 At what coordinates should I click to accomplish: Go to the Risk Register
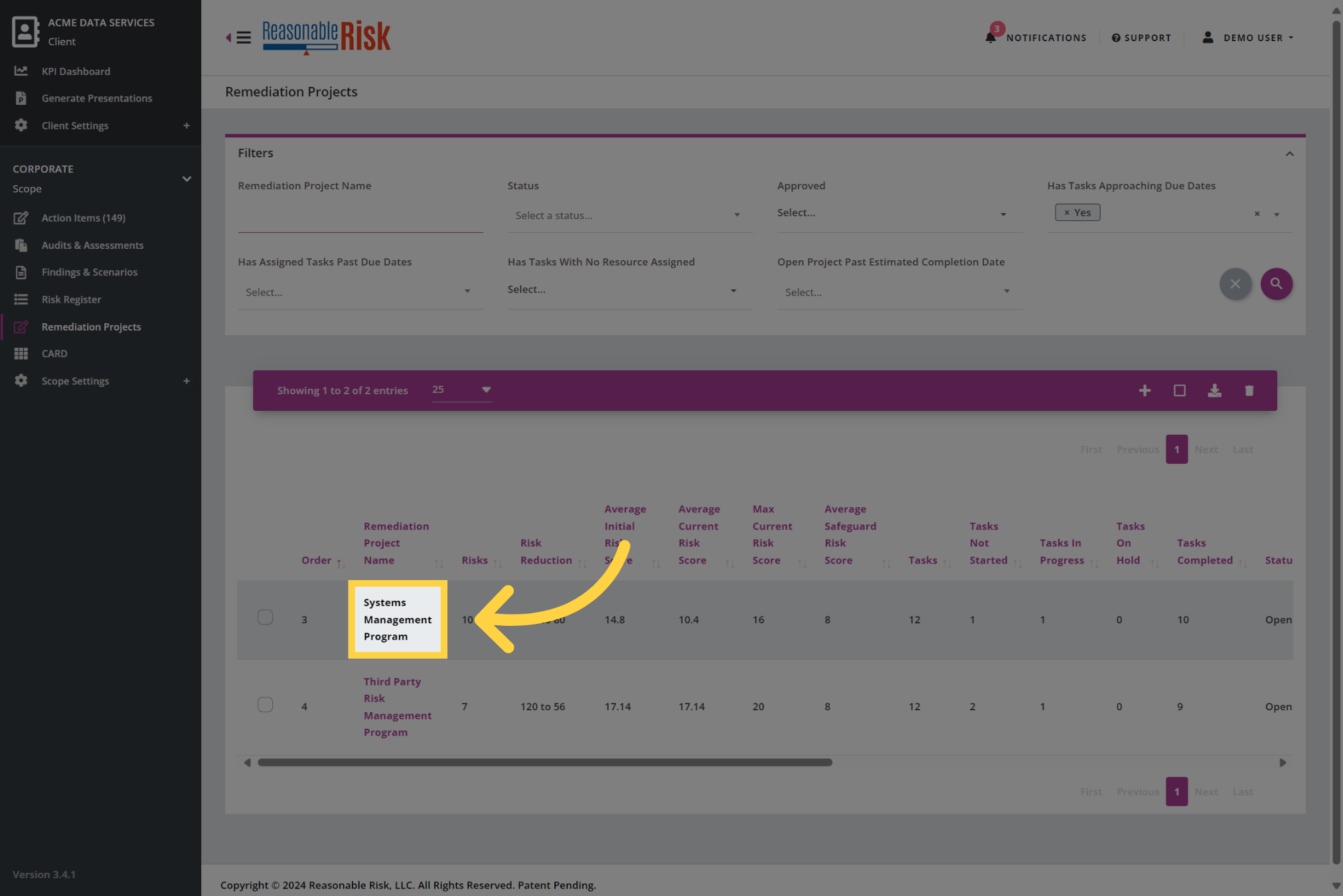71,299
